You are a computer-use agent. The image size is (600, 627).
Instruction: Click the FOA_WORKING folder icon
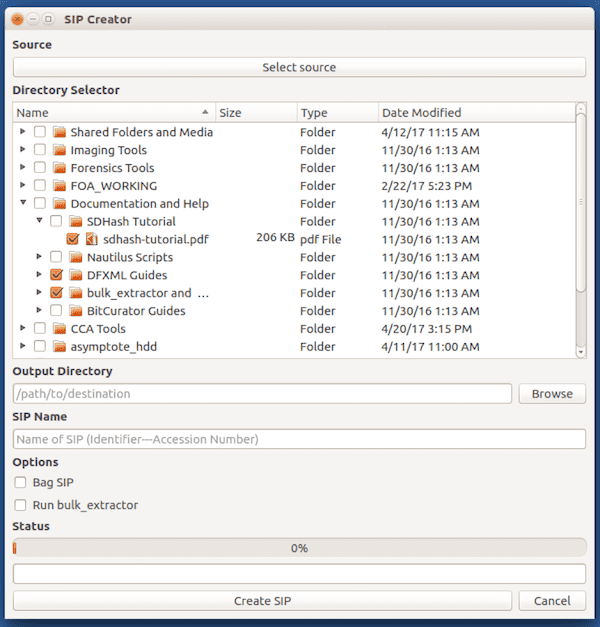pos(60,186)
